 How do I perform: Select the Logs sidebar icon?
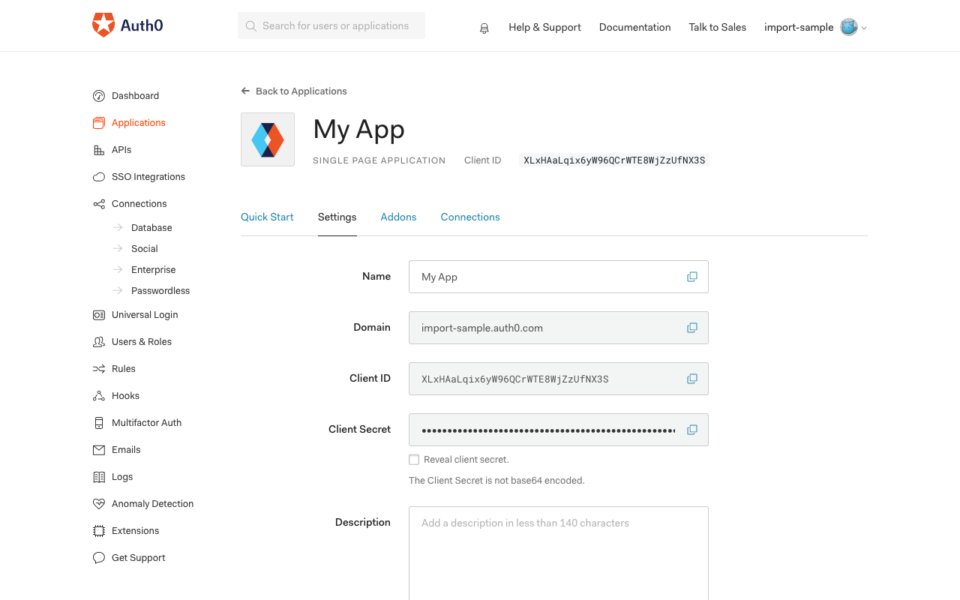tap(98, 476)
